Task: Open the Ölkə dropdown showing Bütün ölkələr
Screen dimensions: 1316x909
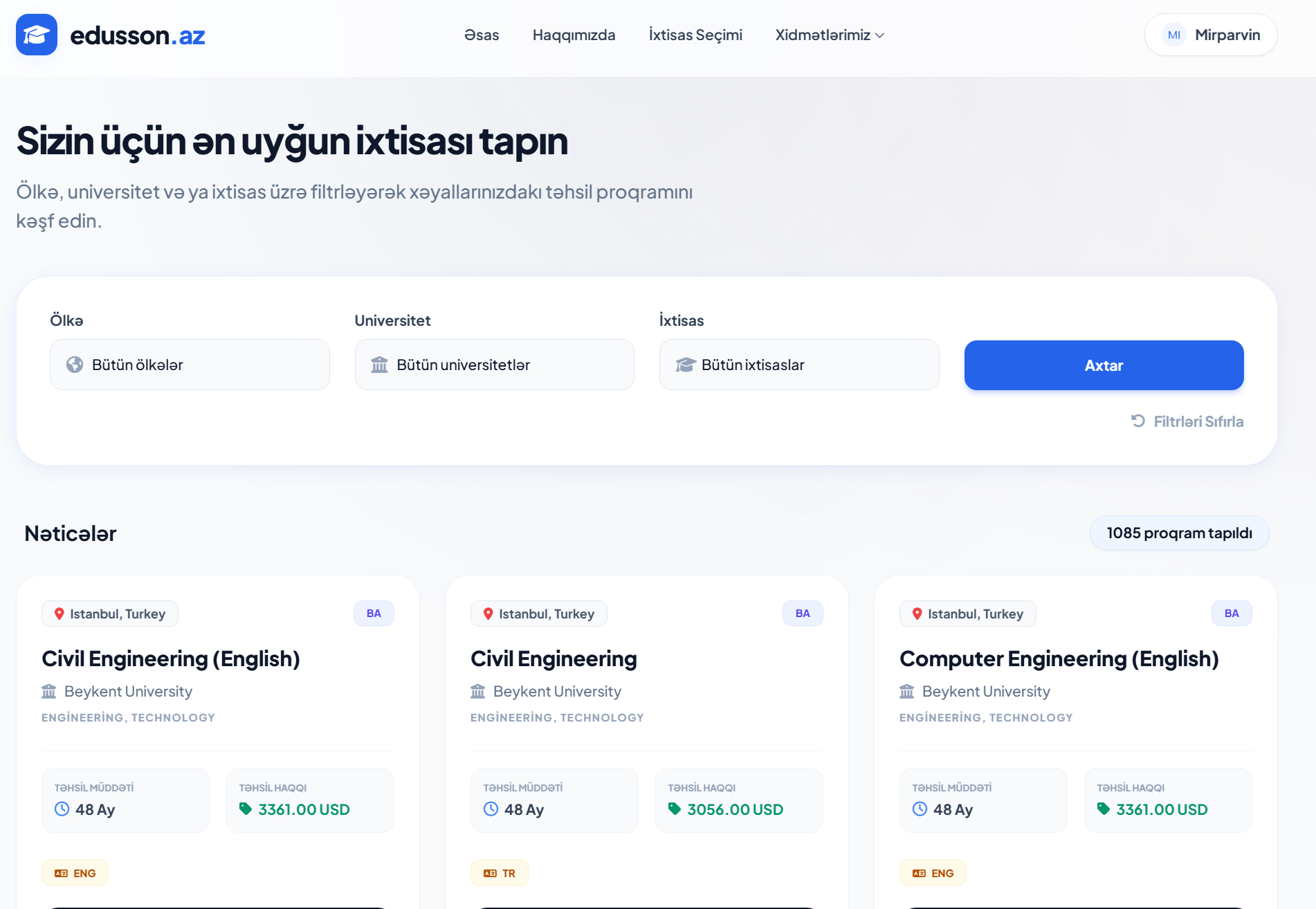Action: point(190,365)
